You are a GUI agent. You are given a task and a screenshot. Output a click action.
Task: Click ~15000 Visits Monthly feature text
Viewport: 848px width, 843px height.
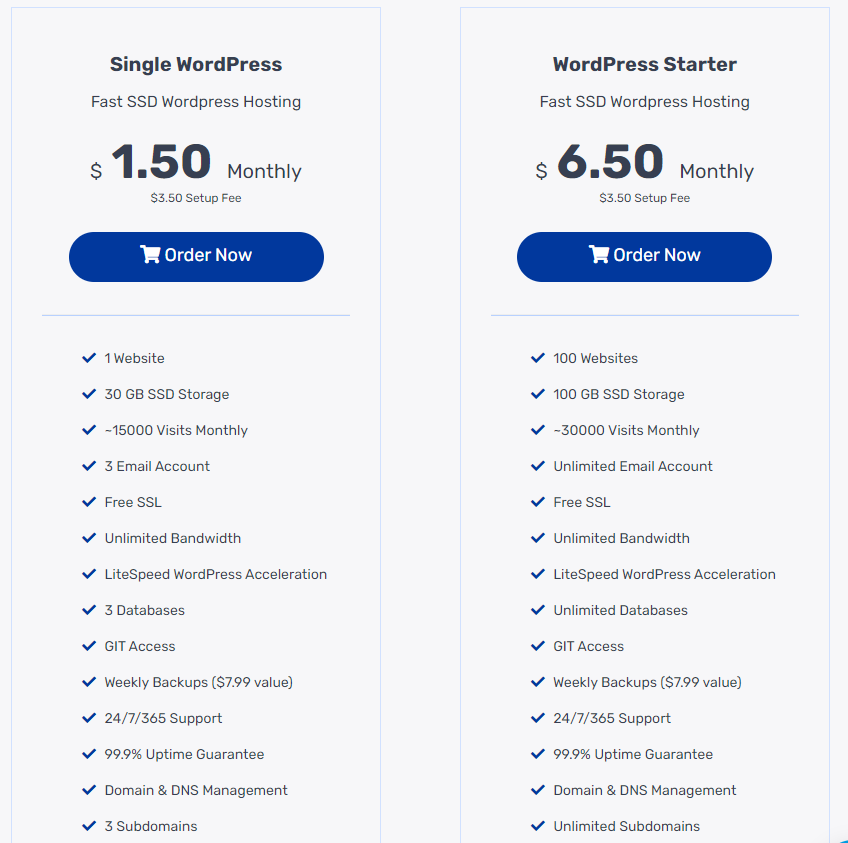[176, 430]
